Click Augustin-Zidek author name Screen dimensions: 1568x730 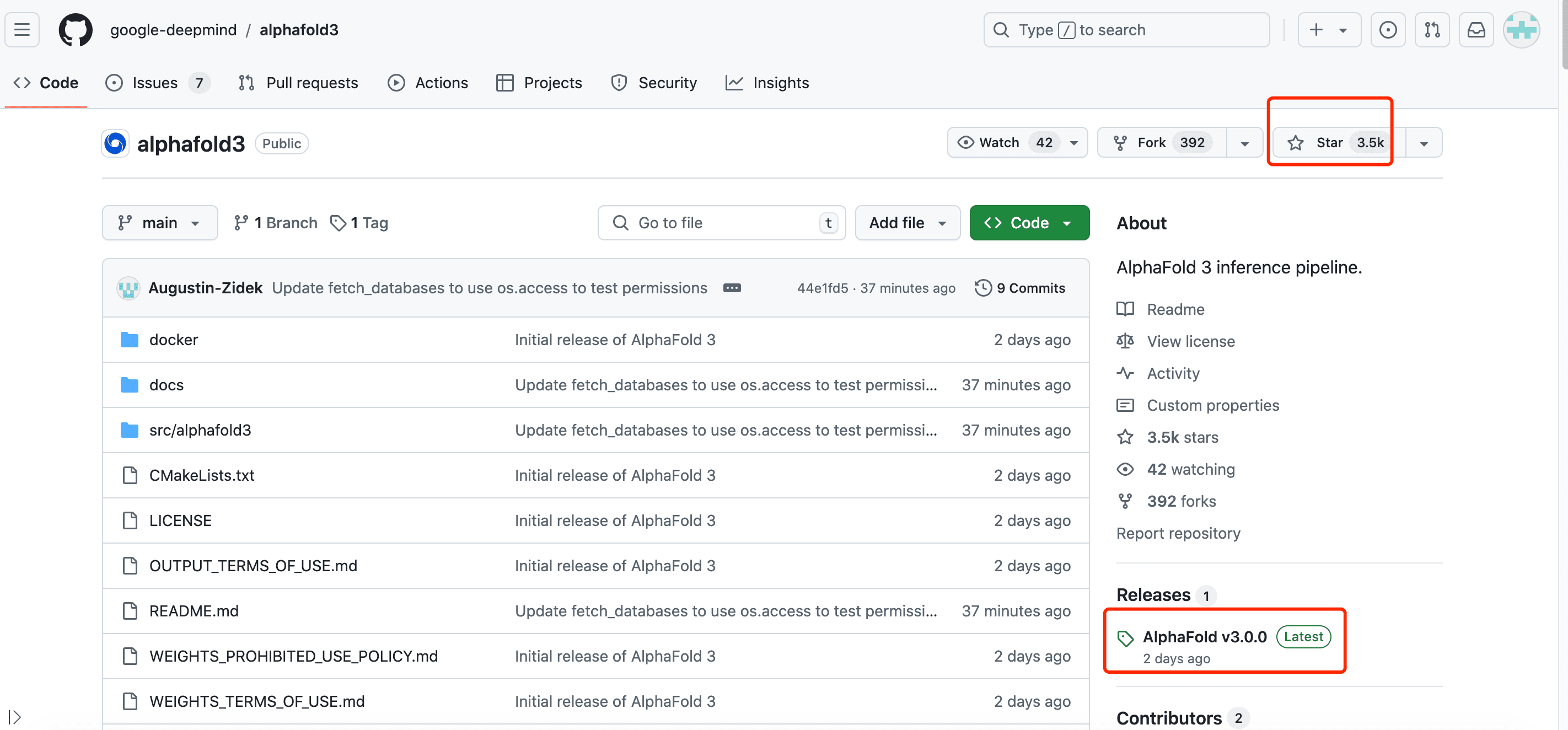point(205,288)
